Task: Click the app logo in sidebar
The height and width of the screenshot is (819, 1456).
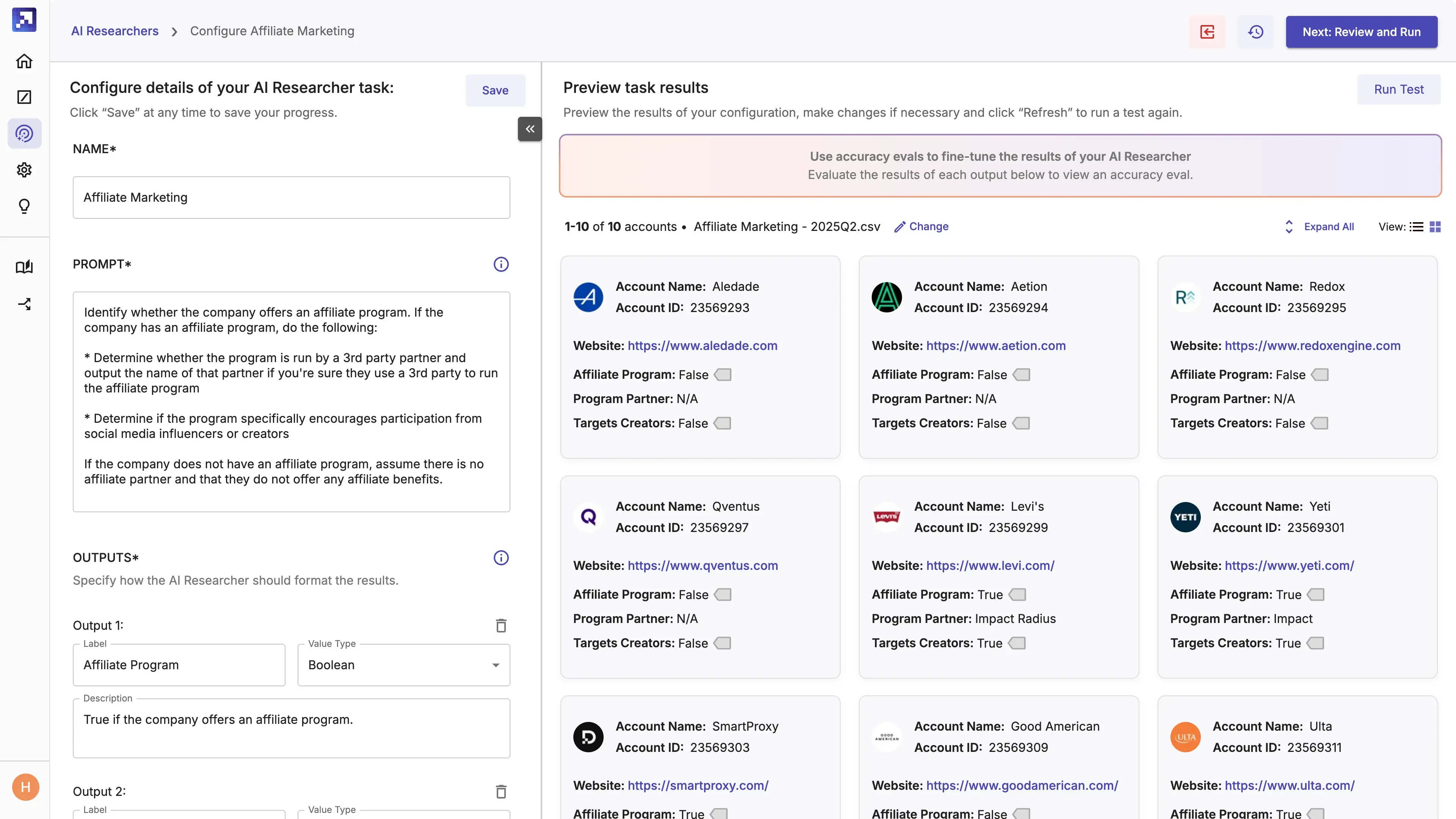Action: coord(24,20)
